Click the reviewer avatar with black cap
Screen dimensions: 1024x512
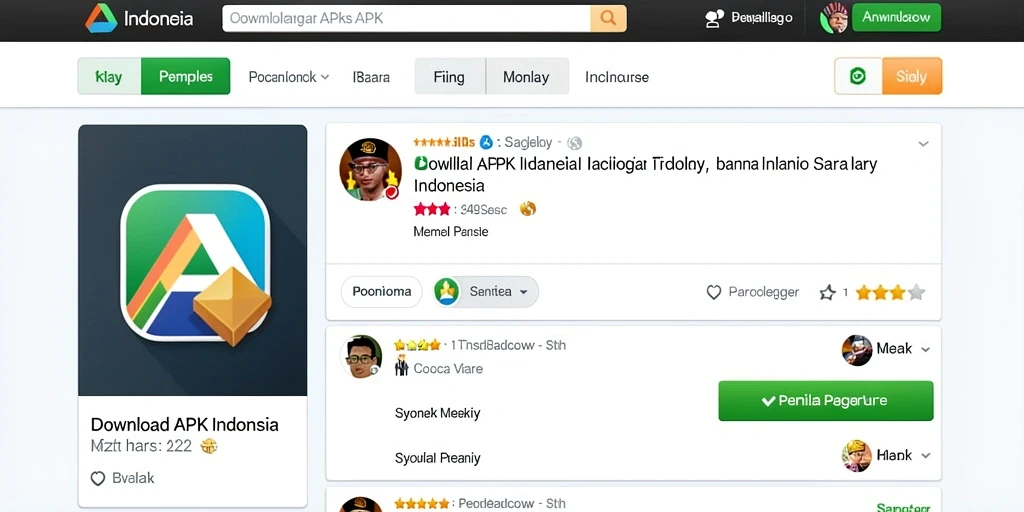[x=370, y=169]
